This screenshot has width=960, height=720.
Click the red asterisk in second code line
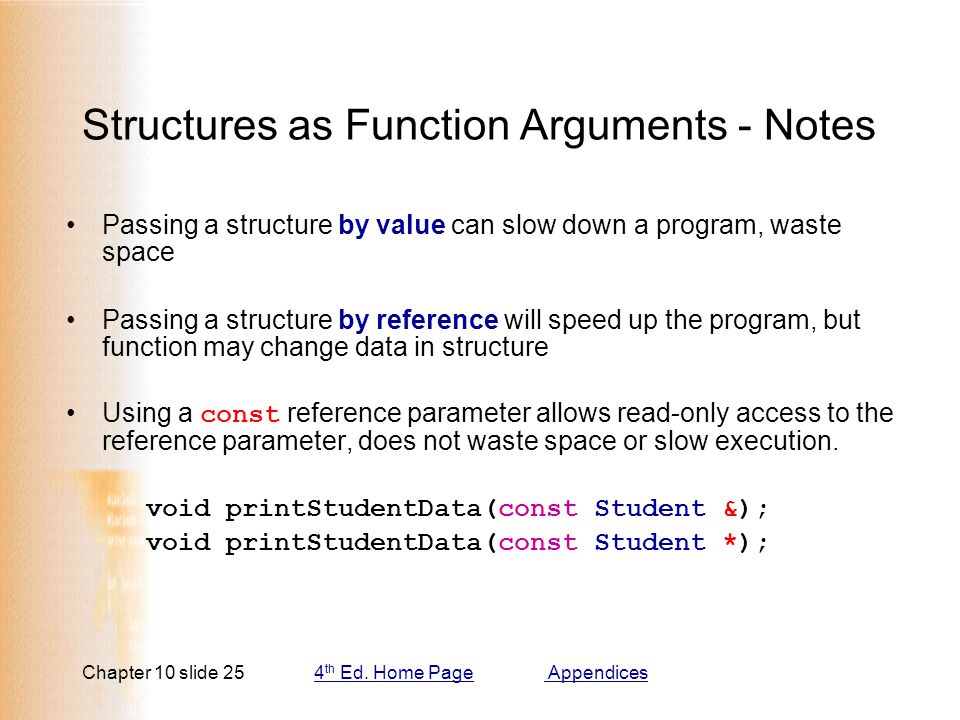coord(730,541)
